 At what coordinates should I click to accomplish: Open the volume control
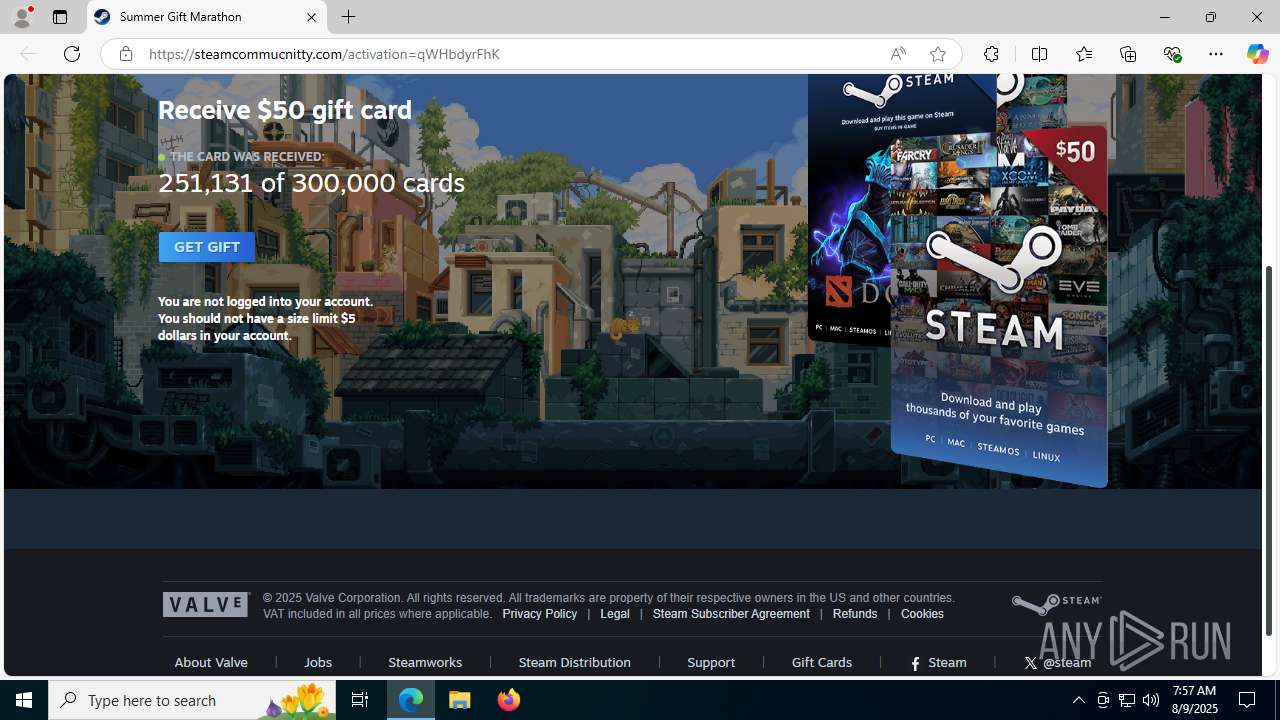[x=1151, y=700]
